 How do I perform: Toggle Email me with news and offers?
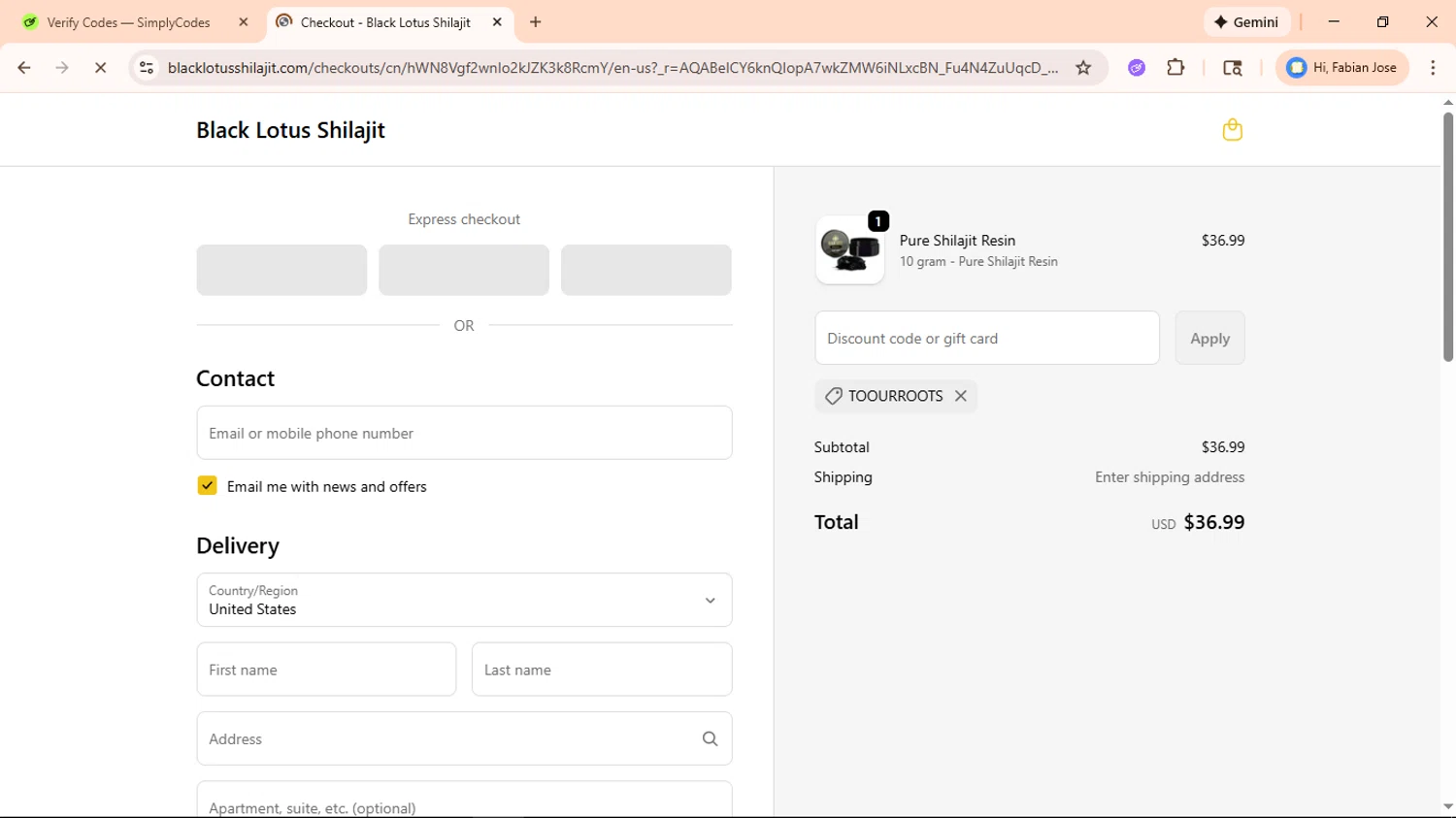[207, 485]
